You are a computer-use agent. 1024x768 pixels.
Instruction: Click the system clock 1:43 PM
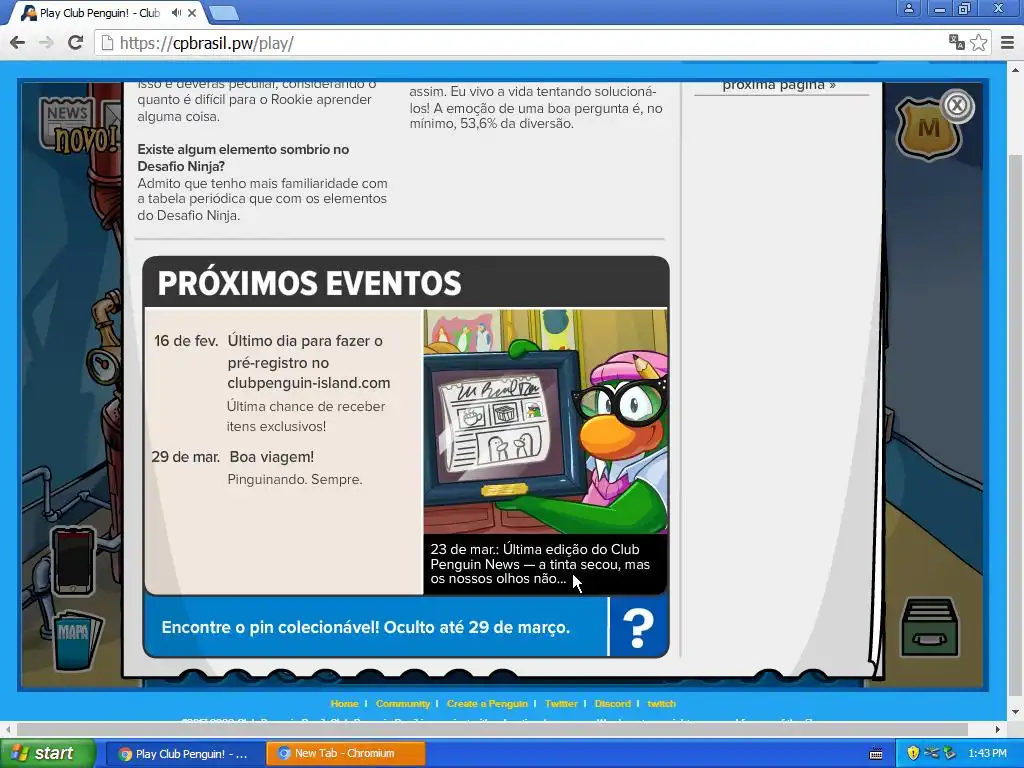(x=987, y=754)
